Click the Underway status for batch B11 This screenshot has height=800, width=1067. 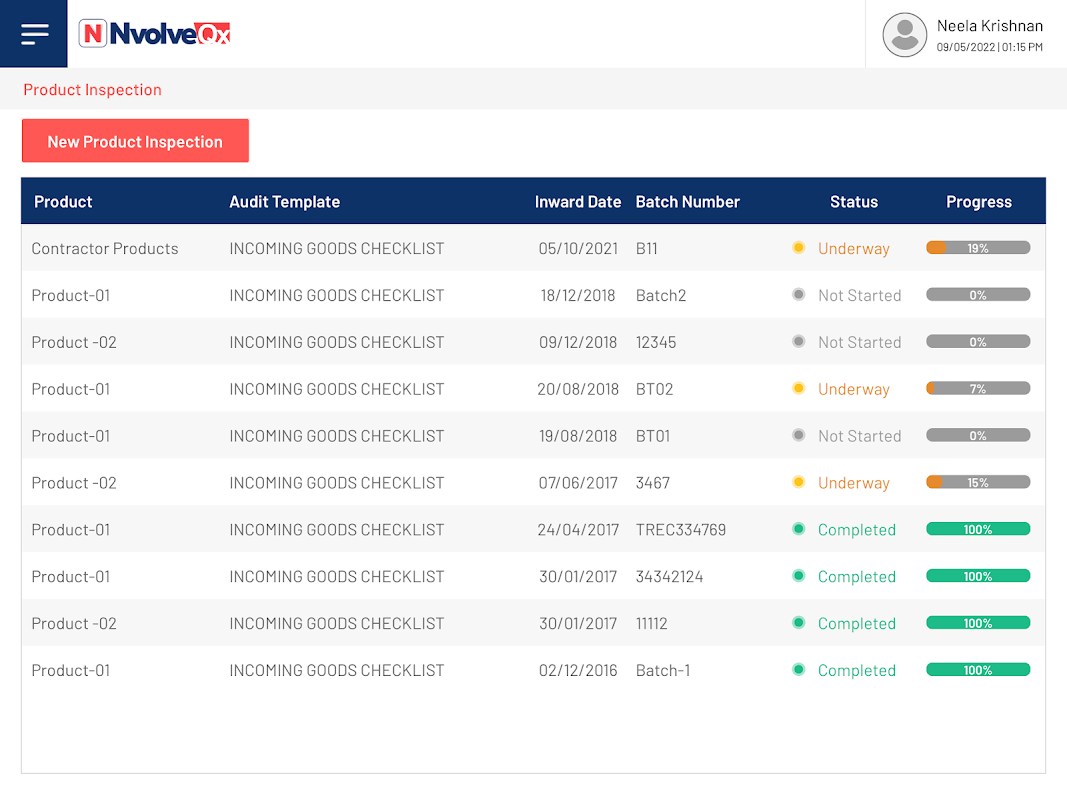tap(853, 249)
